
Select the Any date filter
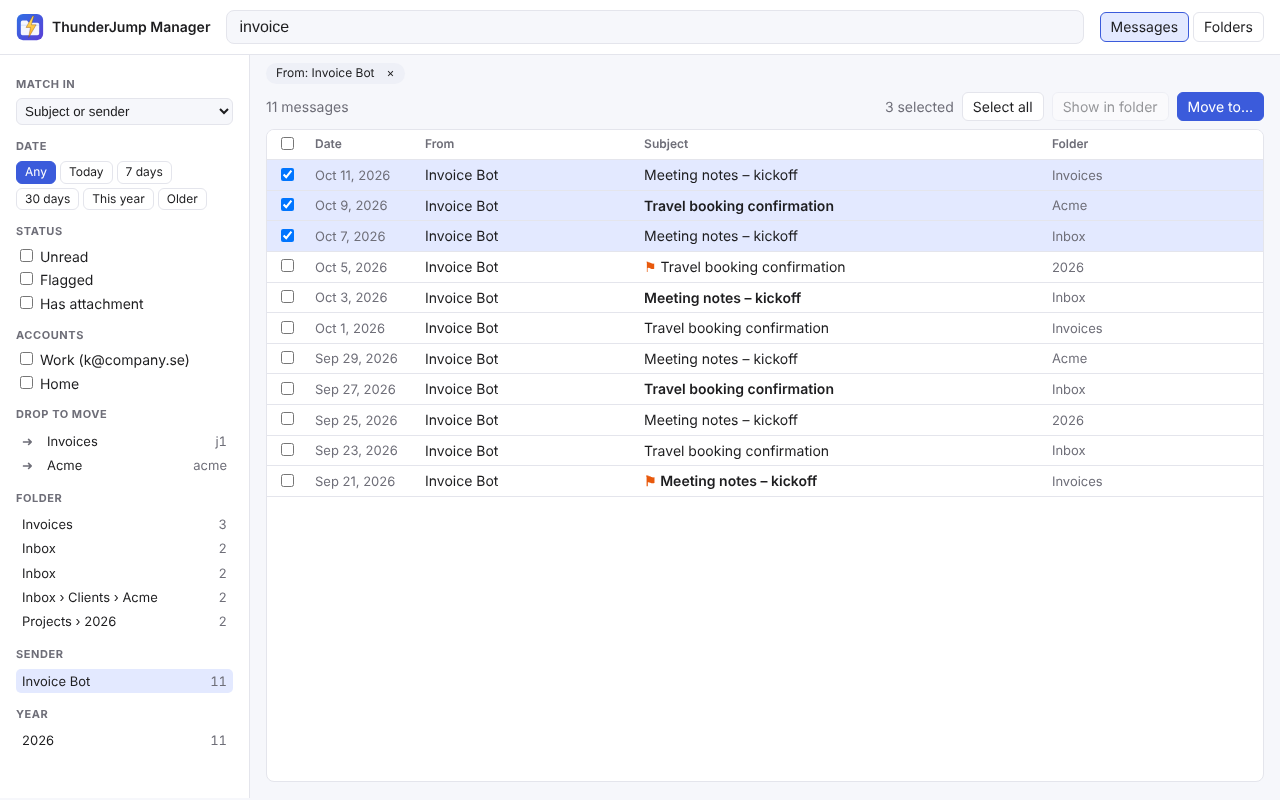click(36, 172)
